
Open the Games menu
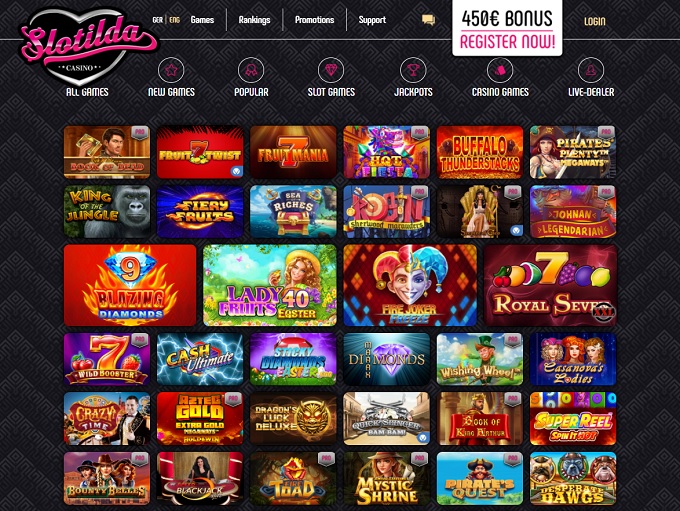click(x=202, y=20)
